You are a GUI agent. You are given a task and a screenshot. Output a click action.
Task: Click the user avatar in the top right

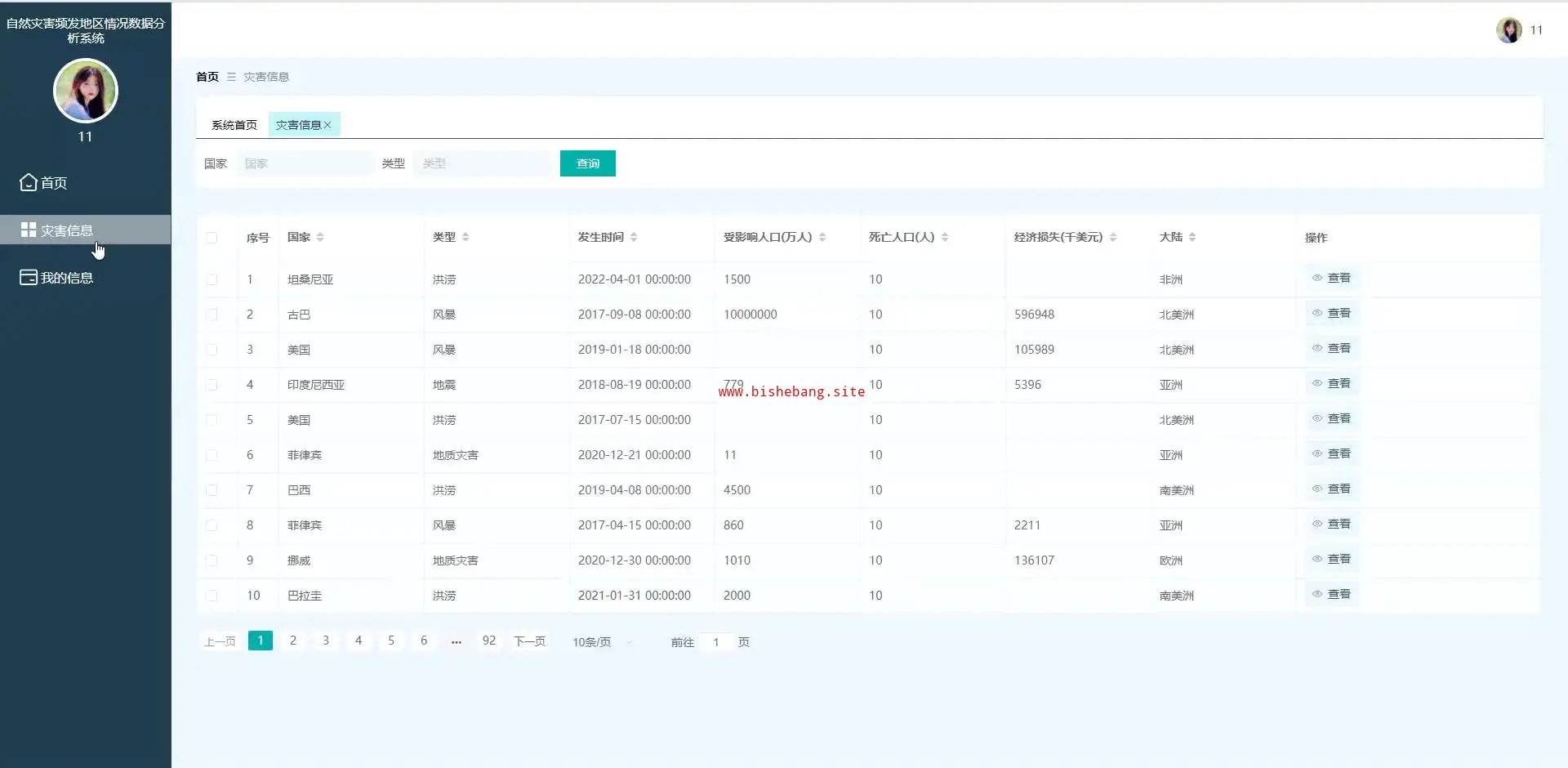click(1508, 30)
